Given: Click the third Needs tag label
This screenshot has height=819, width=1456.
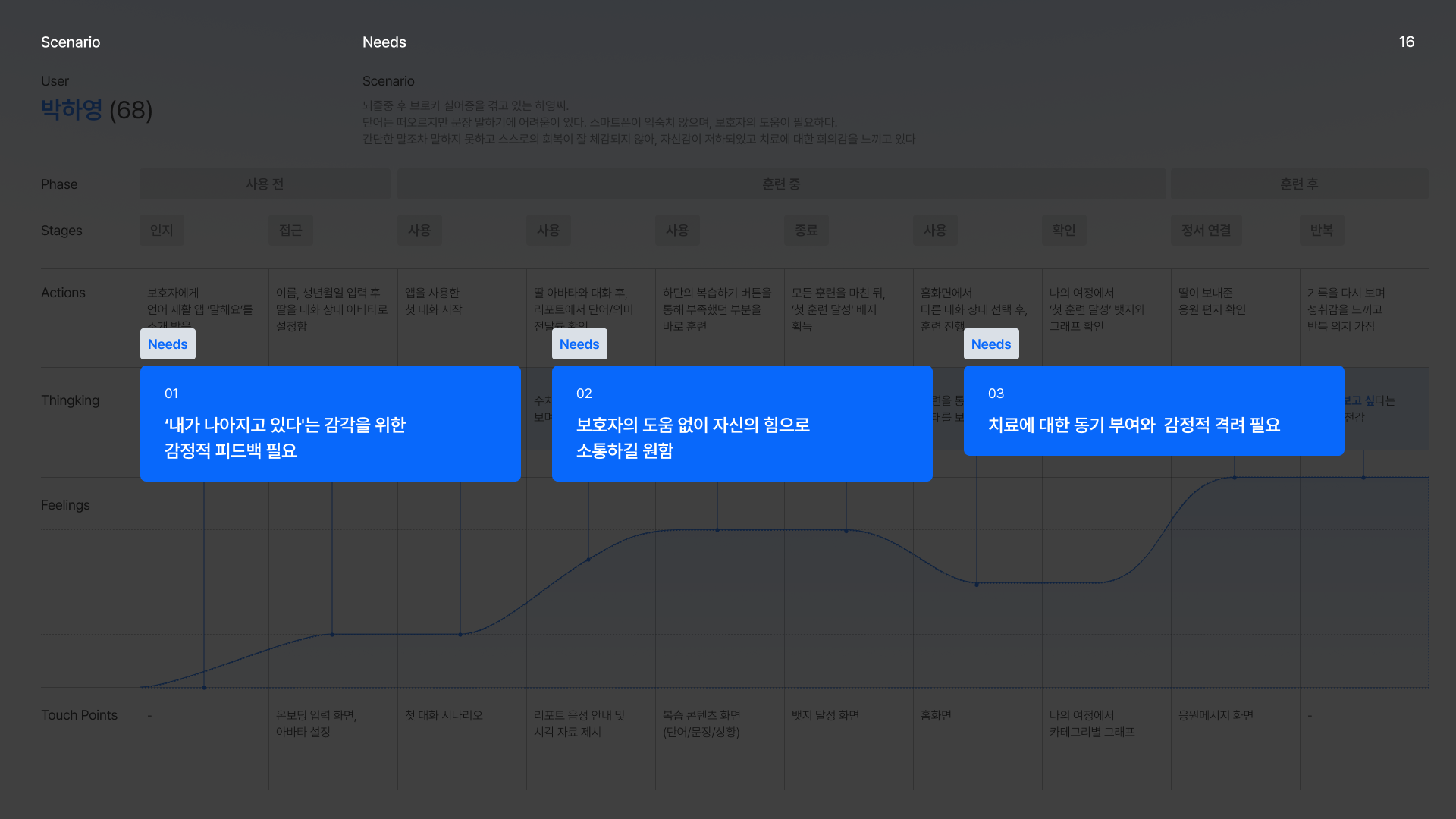Looking at the screenshot, I should (991, 344).
